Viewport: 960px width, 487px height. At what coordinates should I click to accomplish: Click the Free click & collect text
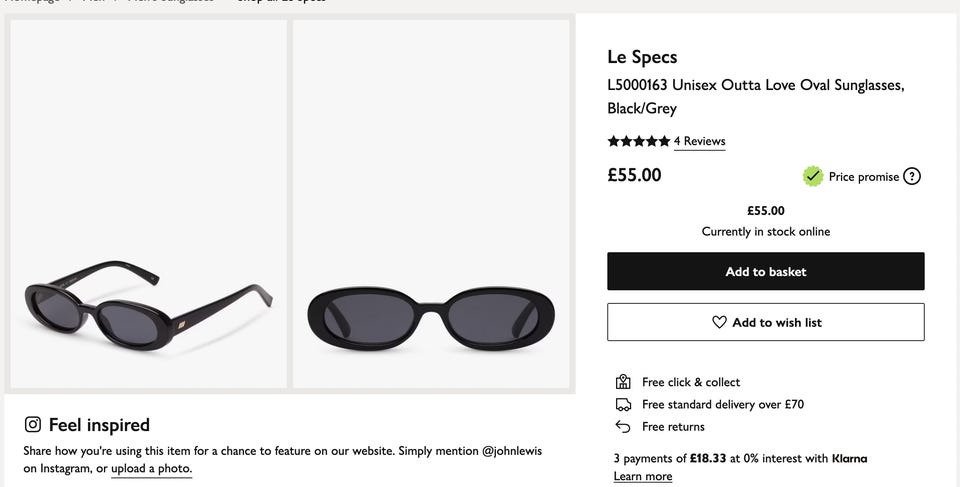[691, 382]
